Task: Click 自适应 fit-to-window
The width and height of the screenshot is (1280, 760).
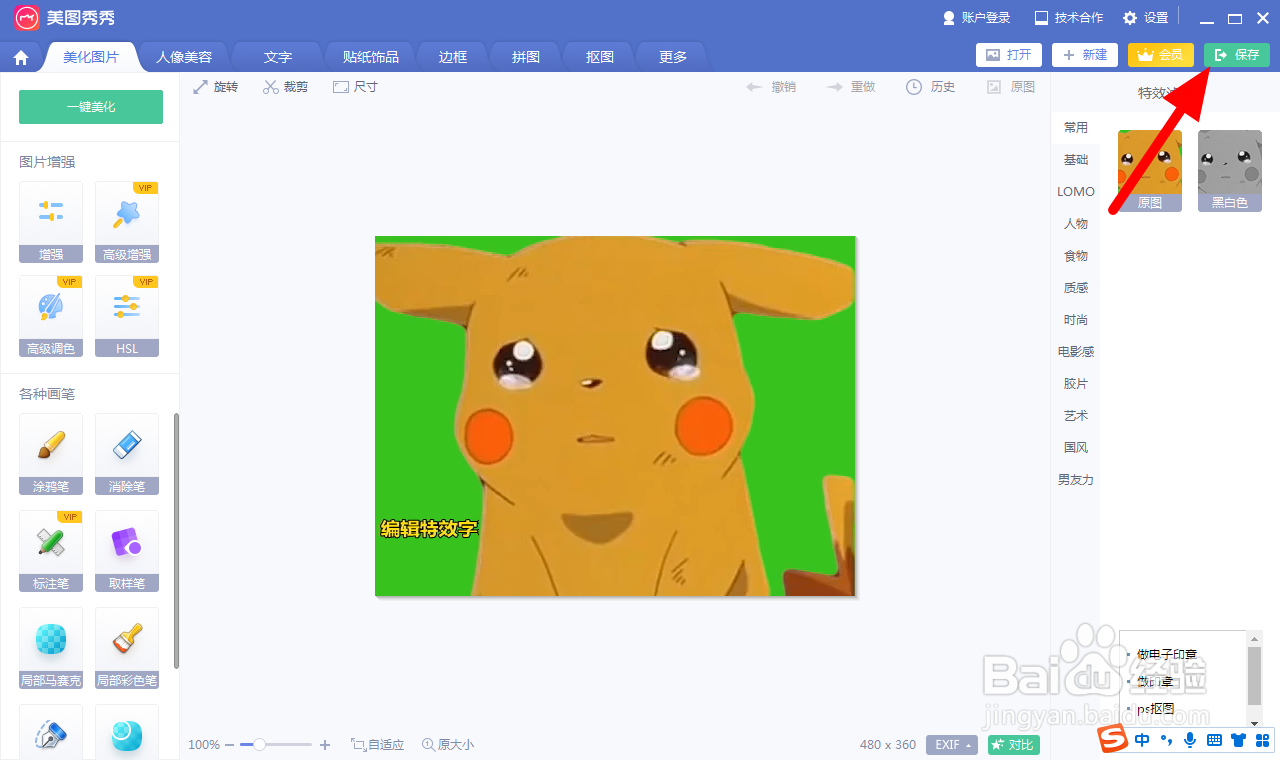Action: [x=378, y=745]
